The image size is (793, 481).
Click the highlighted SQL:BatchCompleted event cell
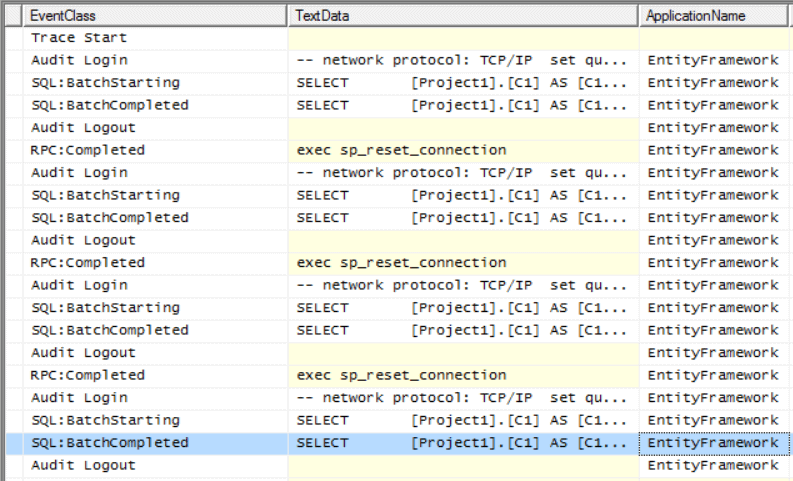(x=155, y=443)
